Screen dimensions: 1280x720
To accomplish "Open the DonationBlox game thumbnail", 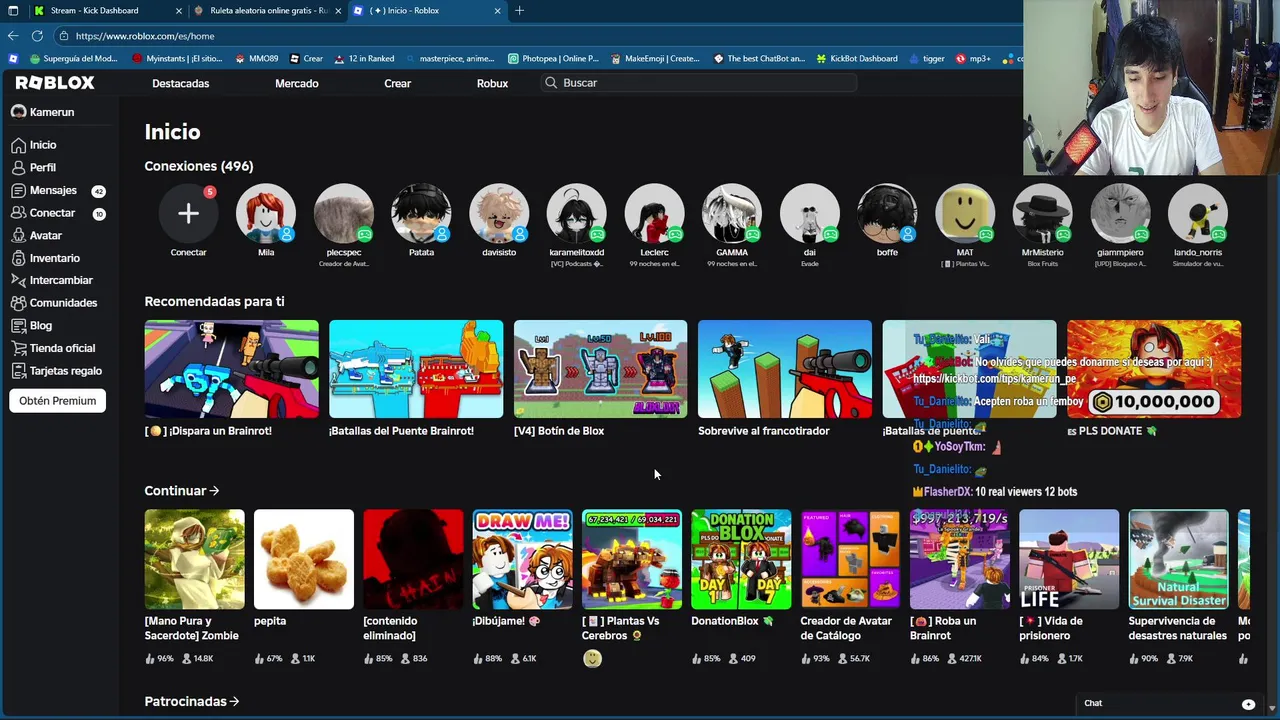I will (741, 559).
